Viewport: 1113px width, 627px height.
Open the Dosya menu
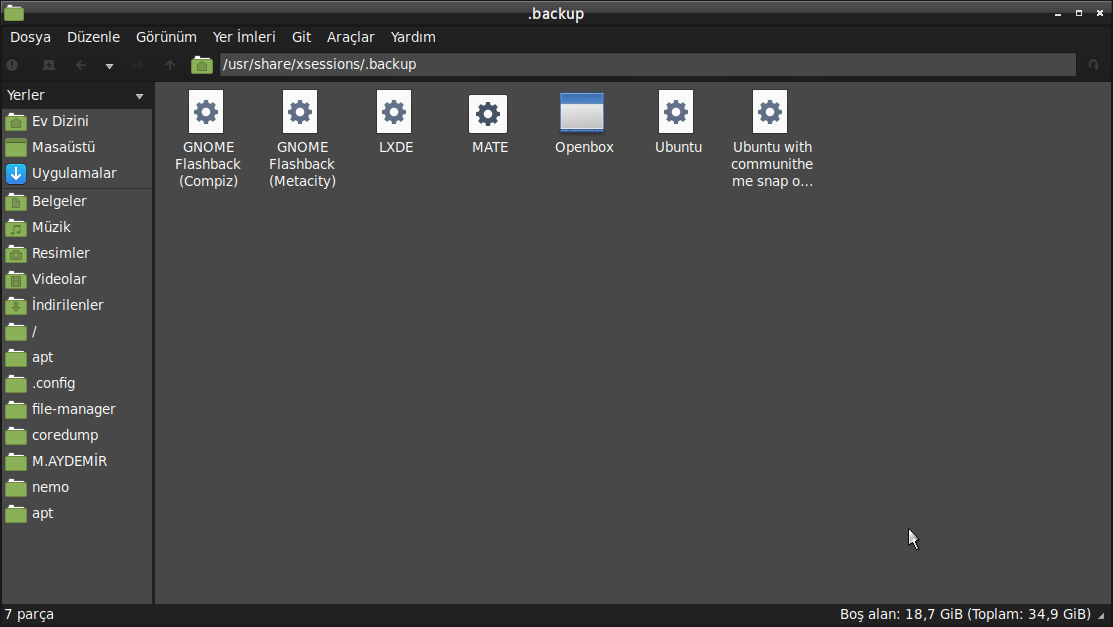30,37
